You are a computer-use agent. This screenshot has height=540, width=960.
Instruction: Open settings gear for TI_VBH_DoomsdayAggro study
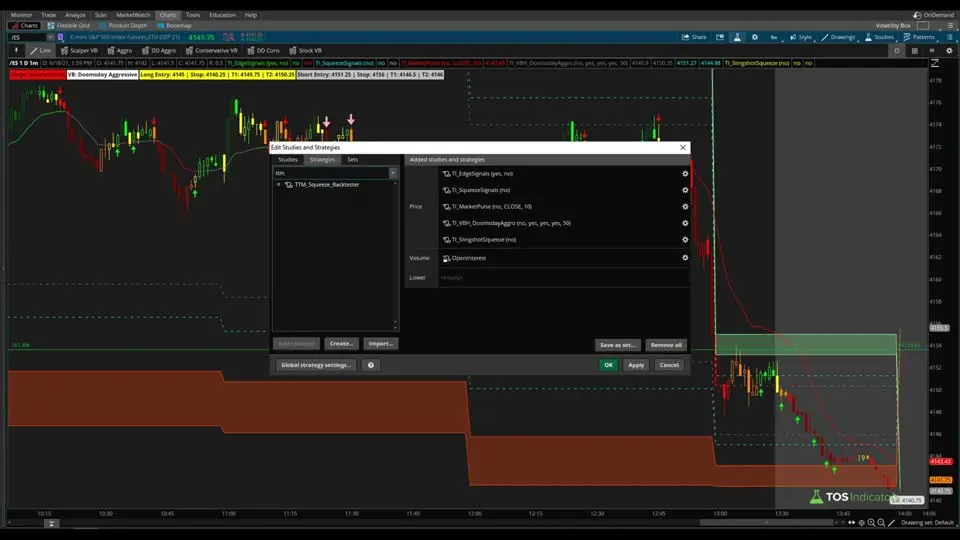(685, 223)
